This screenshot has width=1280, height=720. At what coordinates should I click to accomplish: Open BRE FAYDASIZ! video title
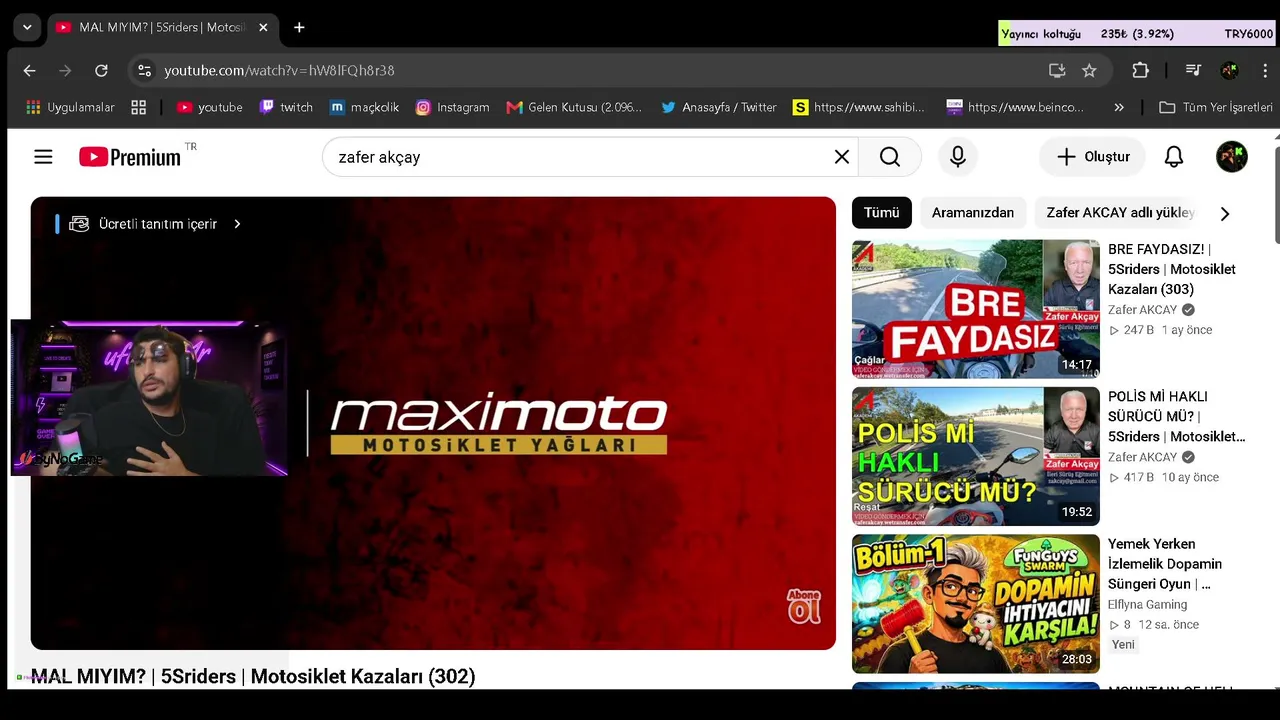click(1172, 269)
